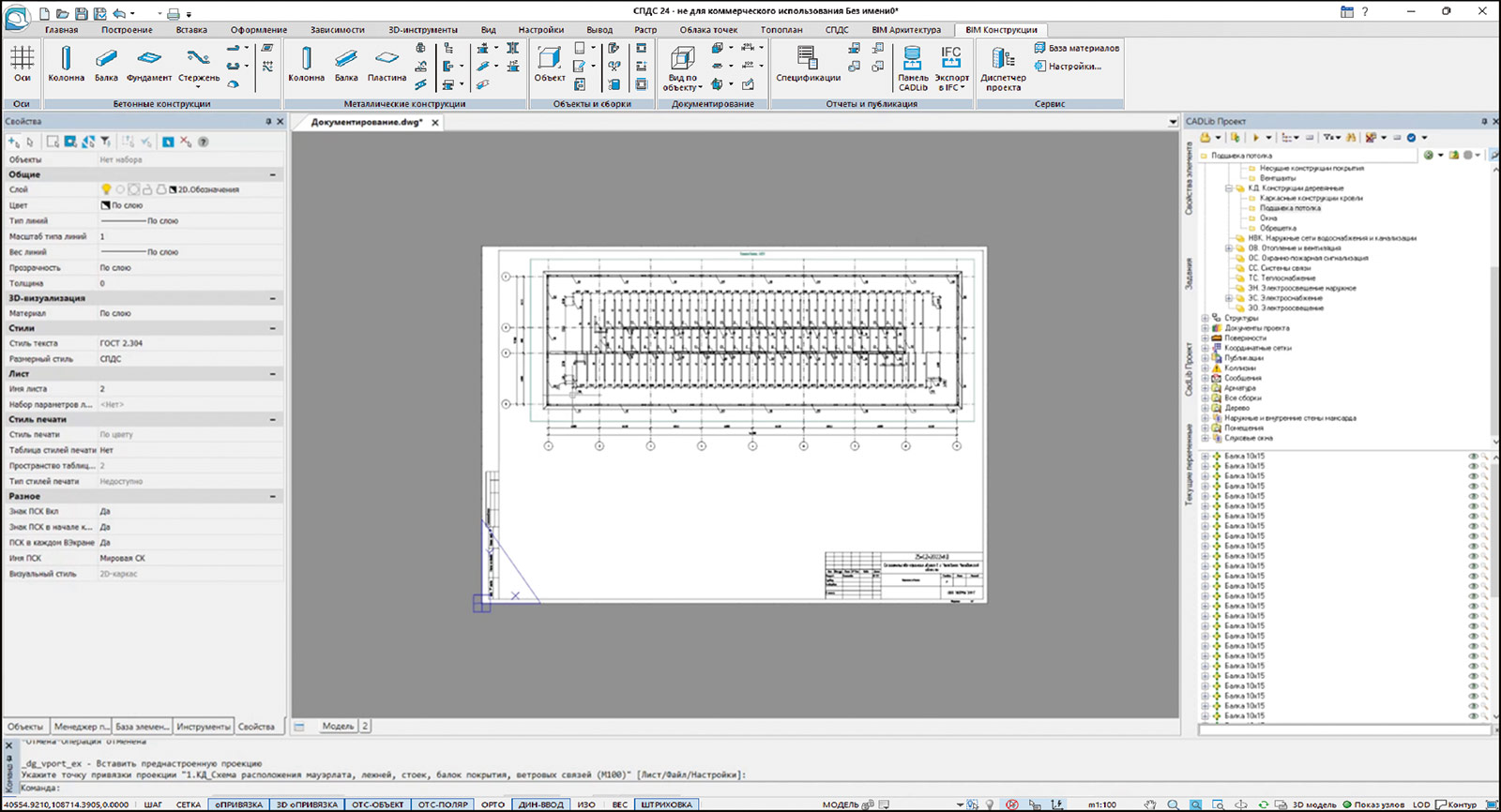This screenshot has width=1501, height=812.
Task: Toggle visibility eye of first Балка 10x15 row
Action: tap(1473, 456)
